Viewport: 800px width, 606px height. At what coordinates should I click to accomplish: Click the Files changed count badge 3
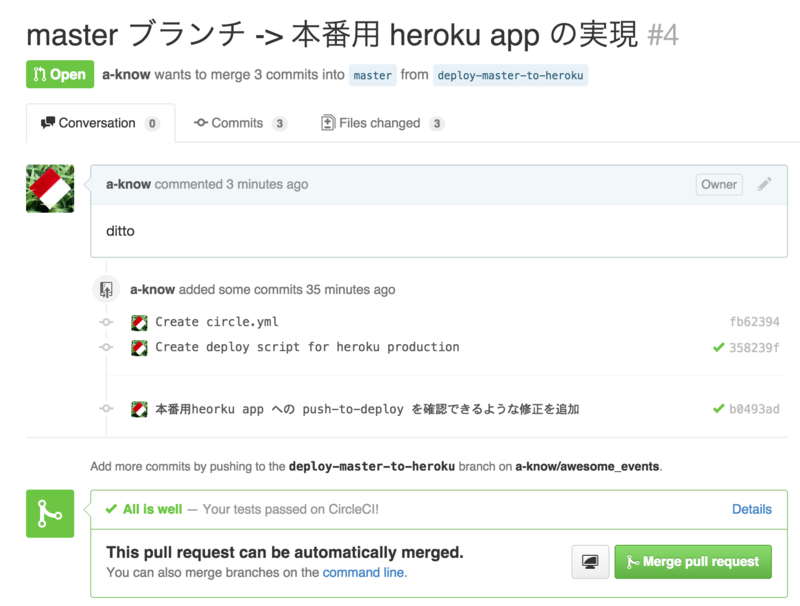437,123
